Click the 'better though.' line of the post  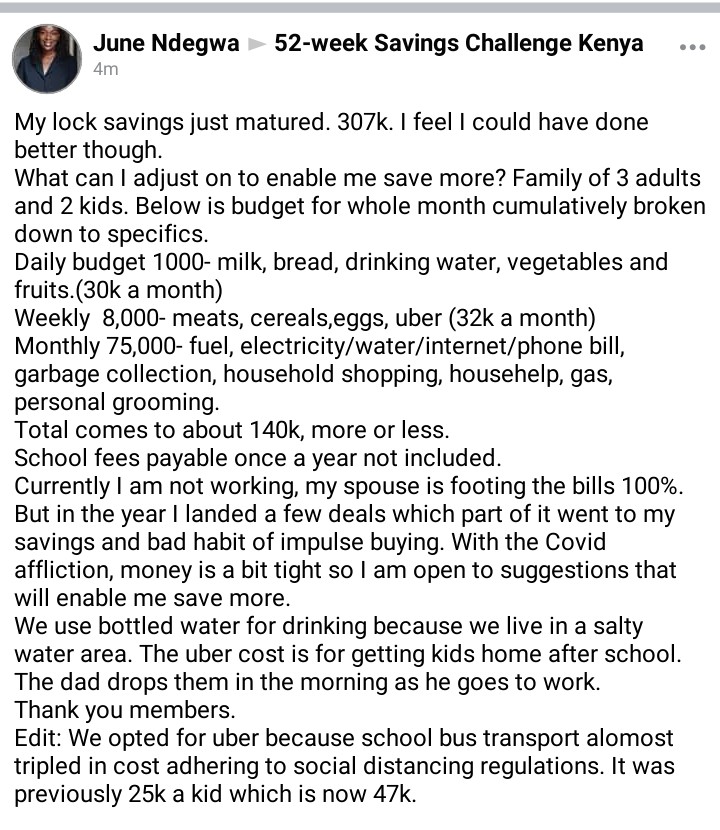[88, 150]
